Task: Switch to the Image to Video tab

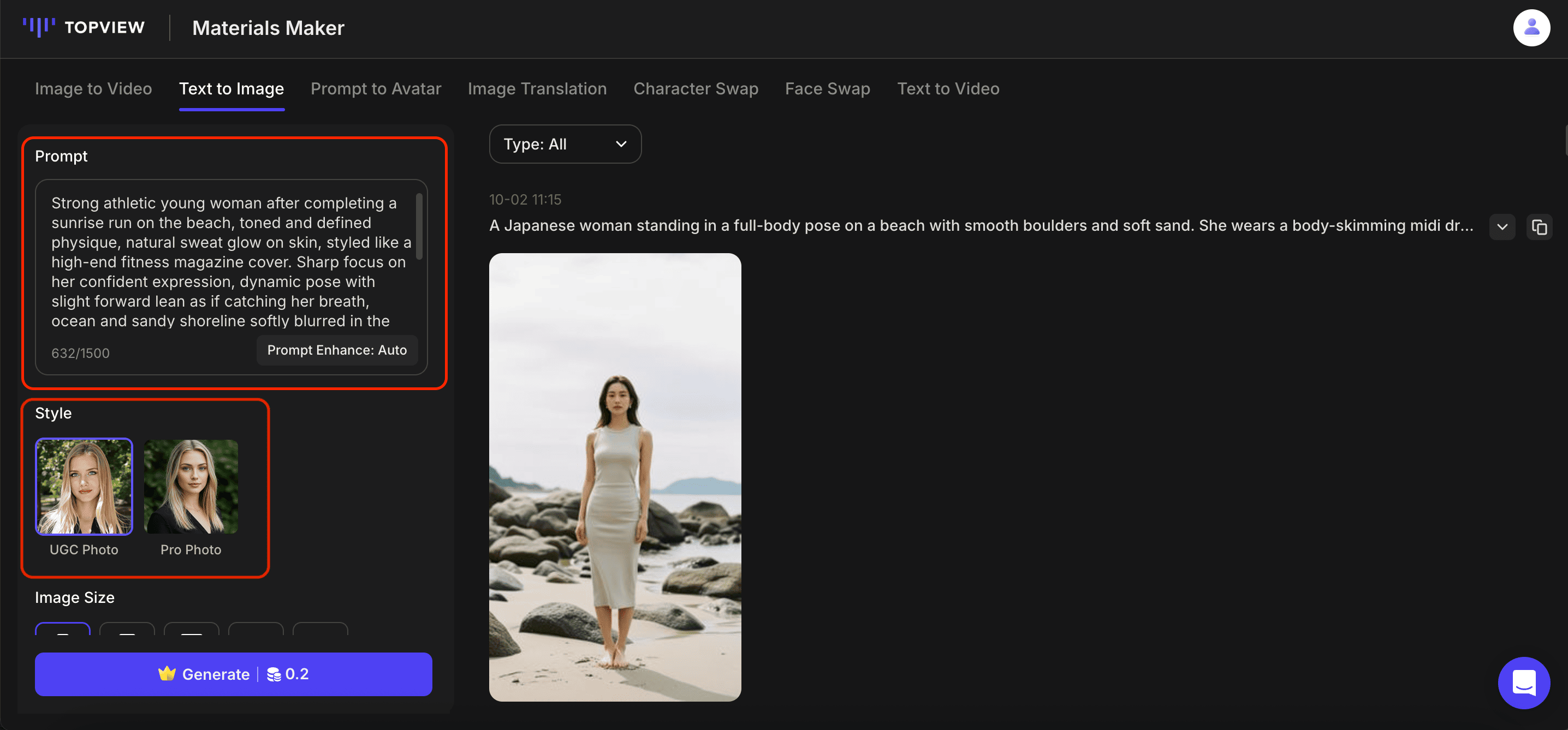Action: tap(93, 89)
